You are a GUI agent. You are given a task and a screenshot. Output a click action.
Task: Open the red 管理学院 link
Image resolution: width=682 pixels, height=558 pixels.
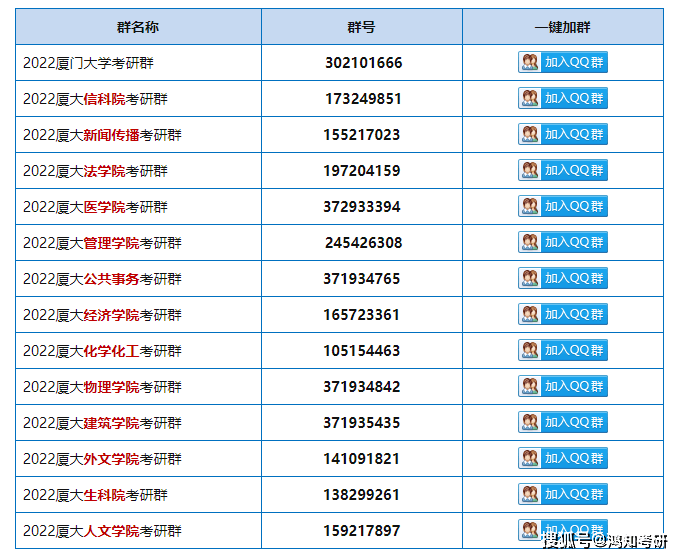click(111, 243)
